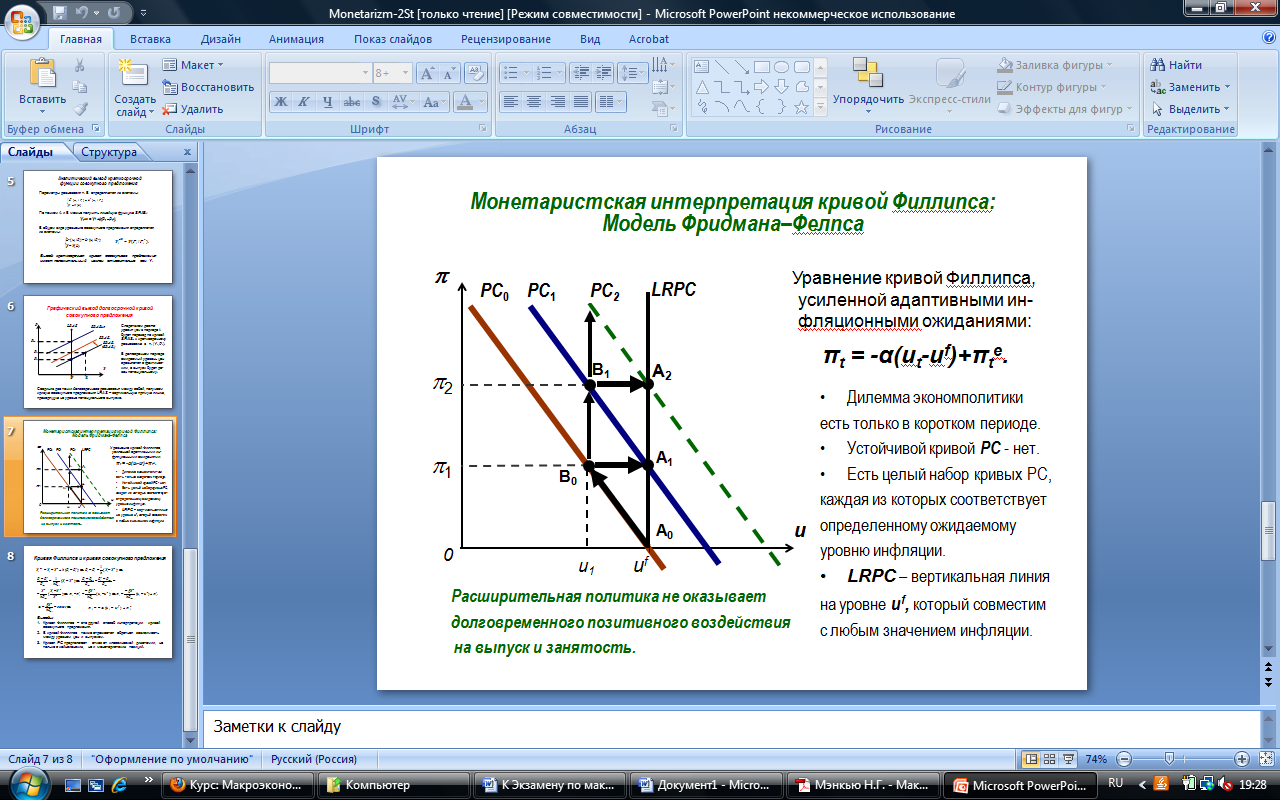Screen dimensions: 1280x800
Task: Click the Заметки к слайду notes field
Action: 730,726
